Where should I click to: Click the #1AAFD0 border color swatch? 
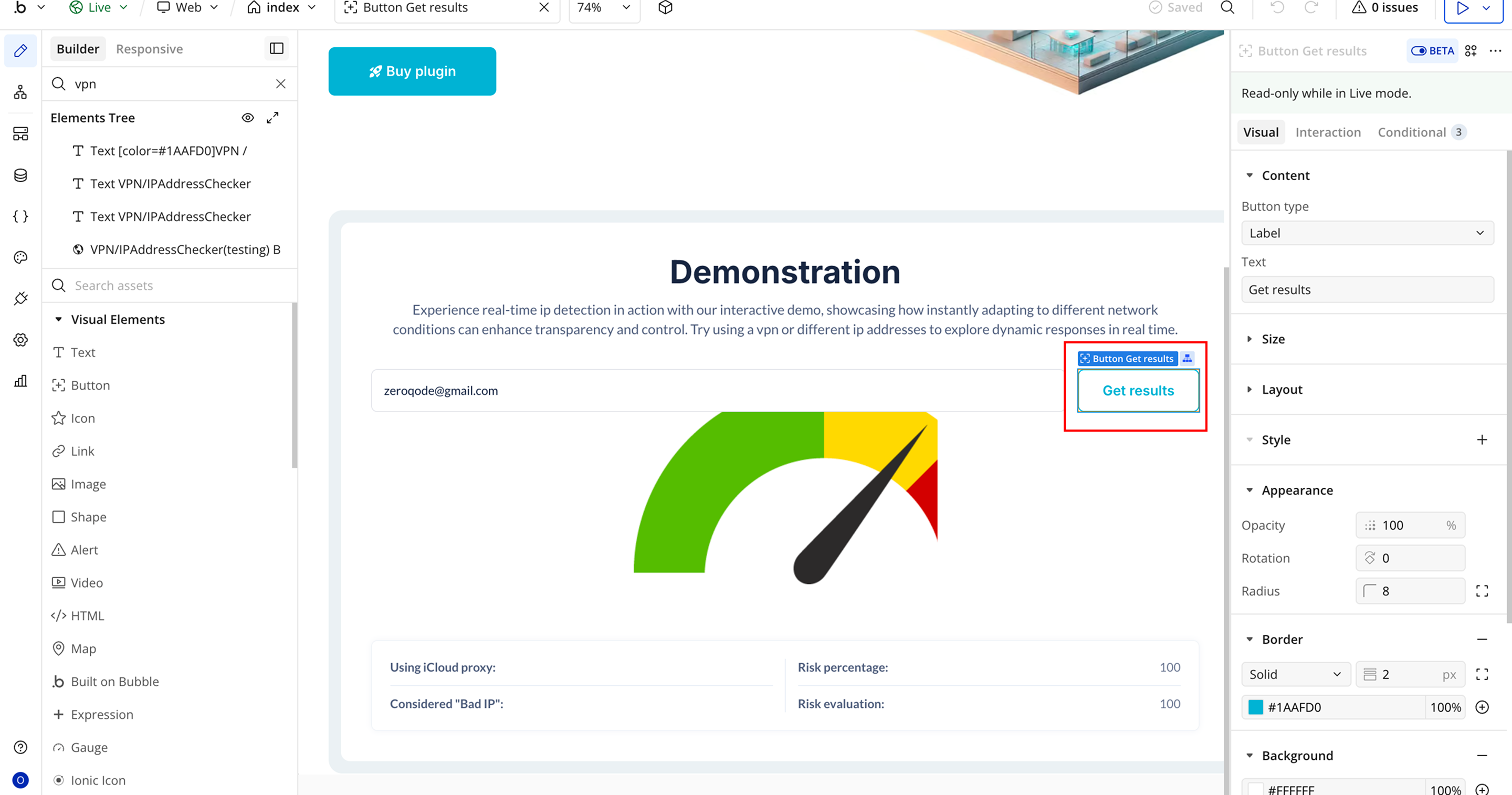pyautogui.click(x=1255, y=707)
